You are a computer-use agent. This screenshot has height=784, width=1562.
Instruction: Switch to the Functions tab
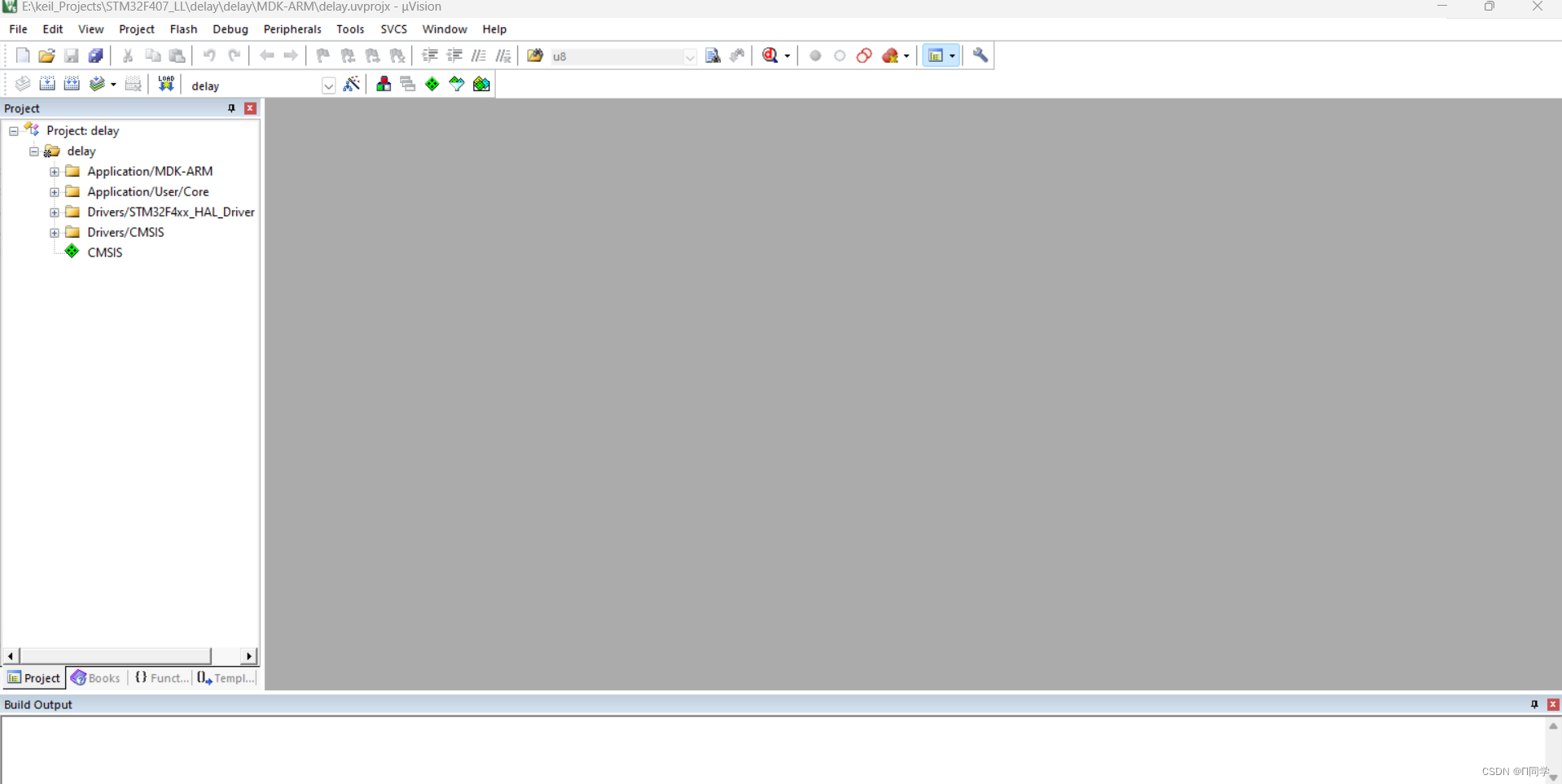coord(161,678)
